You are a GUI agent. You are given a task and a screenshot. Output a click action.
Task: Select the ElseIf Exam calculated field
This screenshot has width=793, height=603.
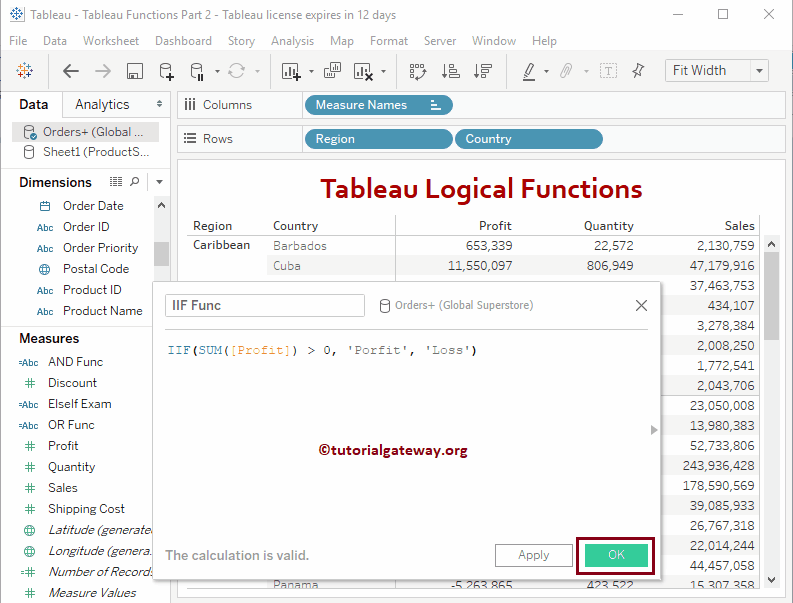pyautogui.click(x=79, y=404)
